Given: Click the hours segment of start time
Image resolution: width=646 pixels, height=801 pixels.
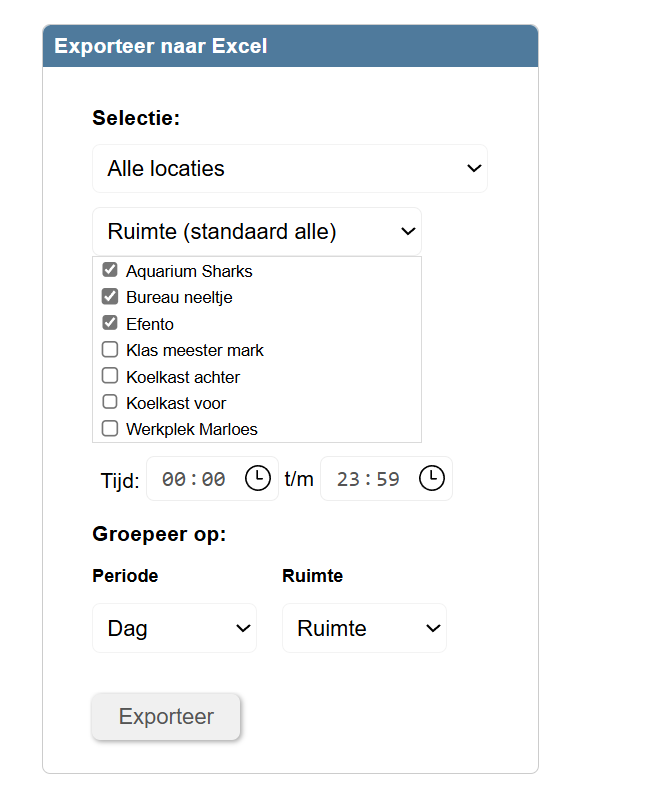Looking at the screenshot, I should (x=173, y=479).
